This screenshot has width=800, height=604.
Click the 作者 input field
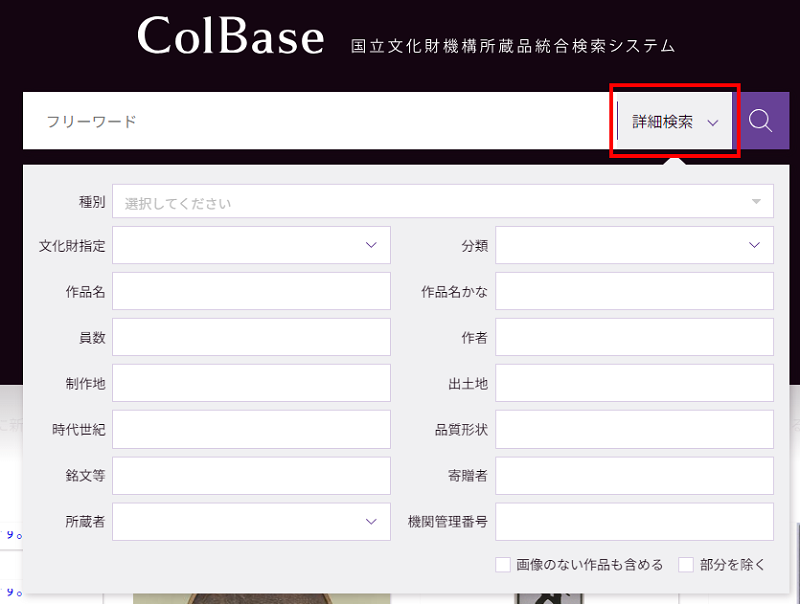point(634,337)
